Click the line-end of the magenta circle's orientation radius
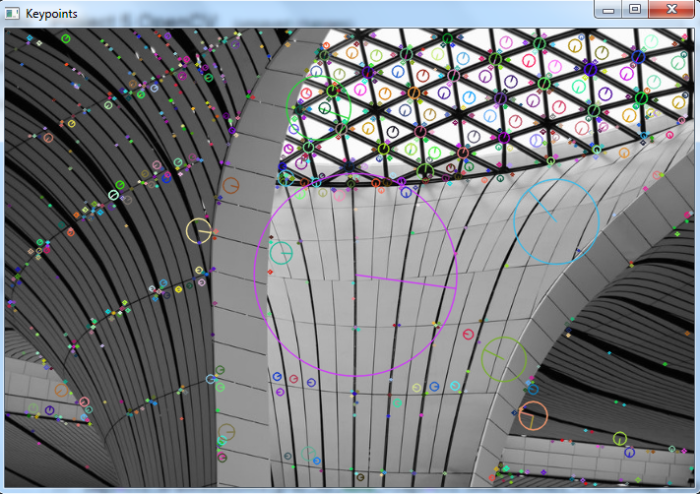Image resolution: width=700 pixels, height=494 pixels. [x=455, y=286]
